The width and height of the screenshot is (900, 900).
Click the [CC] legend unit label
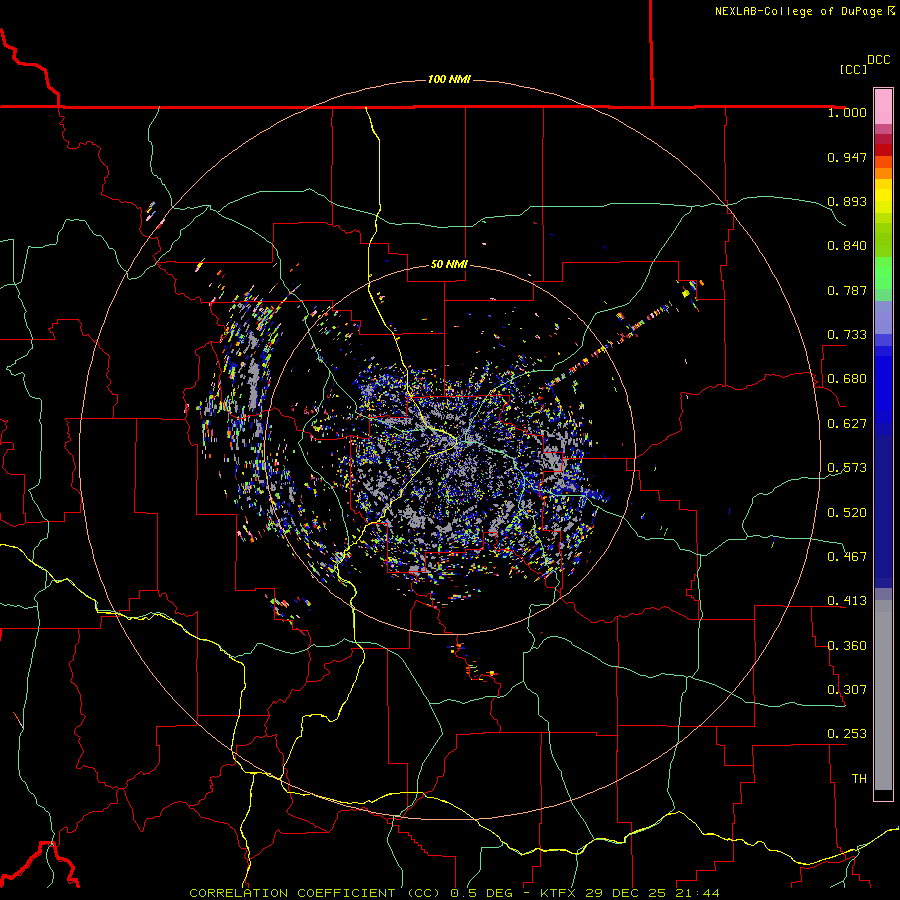tap(853, 69)
